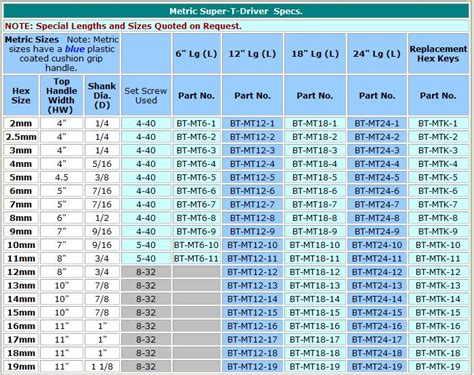
Task: Click part number BT-MT6-1
Action: [x=196, y=123]
